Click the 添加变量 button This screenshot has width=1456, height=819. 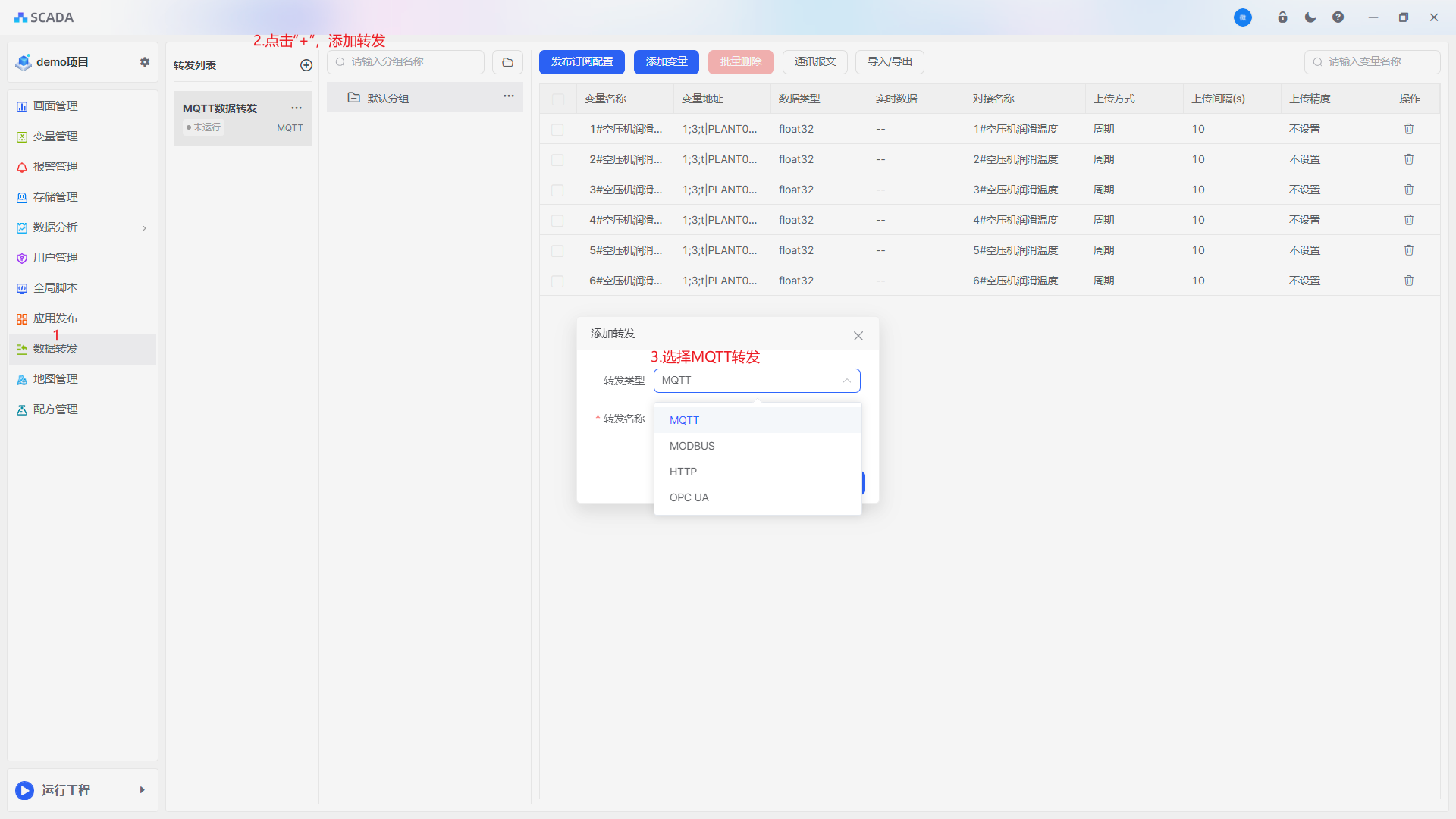666,62
